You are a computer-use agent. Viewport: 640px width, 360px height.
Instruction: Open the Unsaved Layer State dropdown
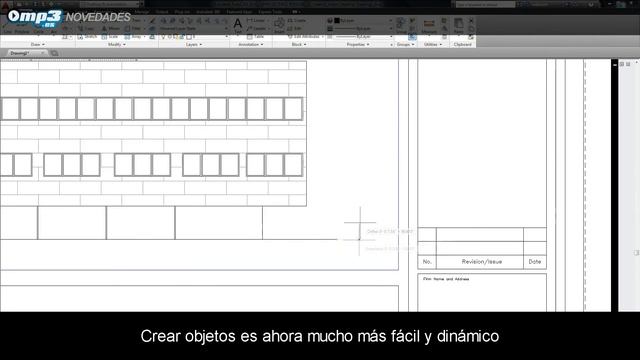(194, 29)
